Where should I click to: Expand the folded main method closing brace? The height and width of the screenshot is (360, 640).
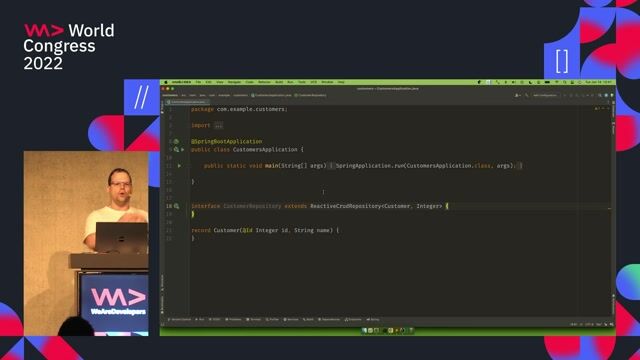coord(520,166)
